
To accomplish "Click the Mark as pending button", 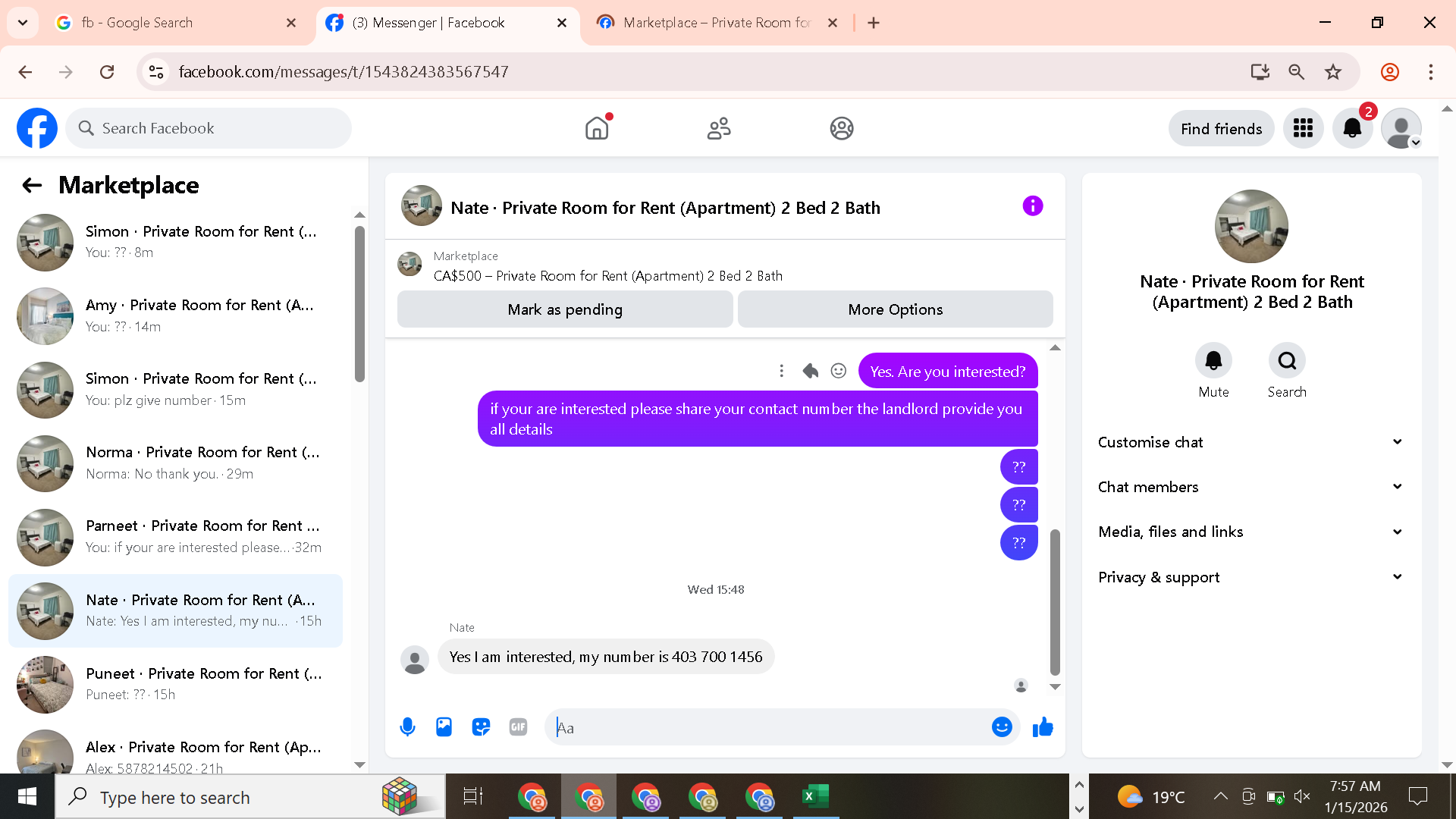I will (564, 309).
